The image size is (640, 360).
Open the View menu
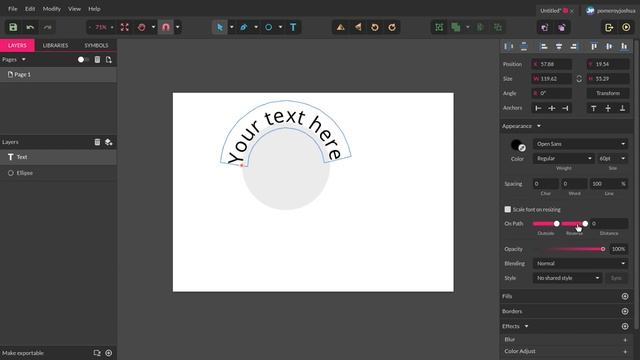[74, 9]
